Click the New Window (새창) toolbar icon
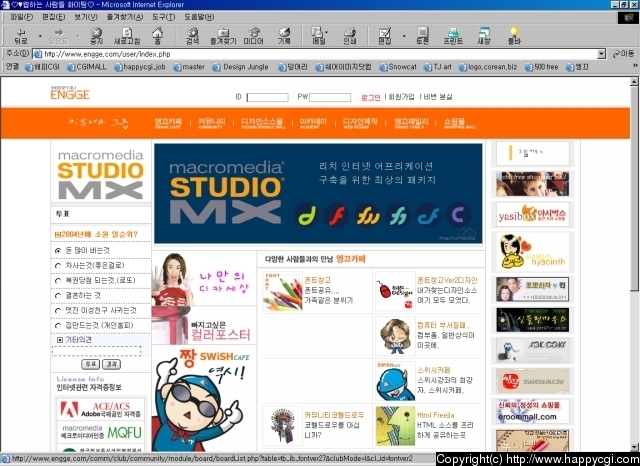 [x=484, y=36]
